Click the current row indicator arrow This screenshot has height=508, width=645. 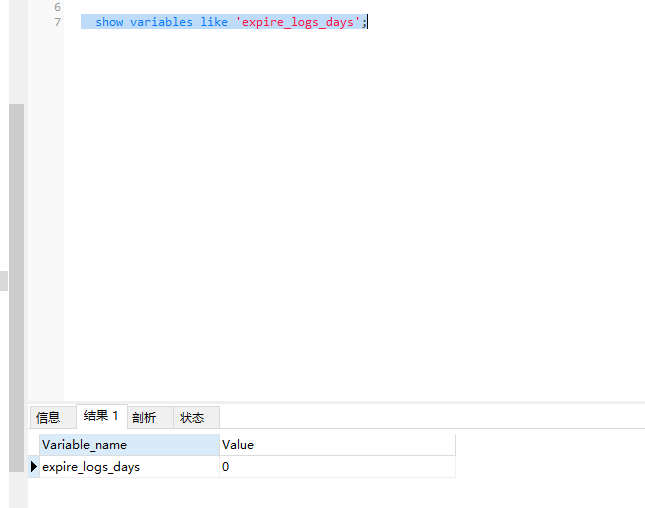(34, 467)
